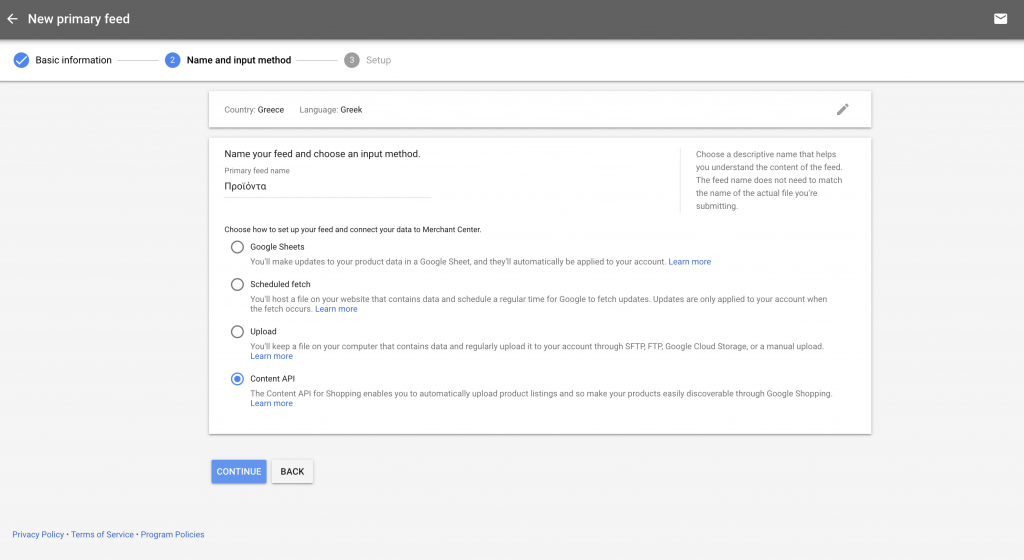
Task: Click the step 2 circle icon
Action: click(x=172, y=60)
